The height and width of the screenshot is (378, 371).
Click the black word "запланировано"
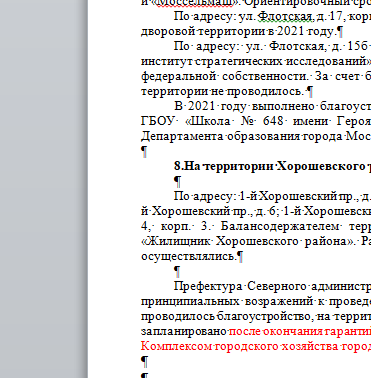(x=184, y=331)
